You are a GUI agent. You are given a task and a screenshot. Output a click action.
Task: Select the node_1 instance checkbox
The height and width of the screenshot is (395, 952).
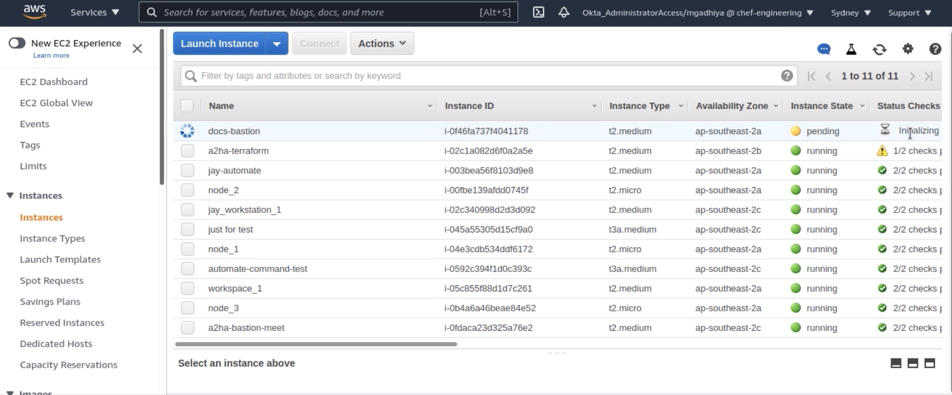(x=187, y=249)
